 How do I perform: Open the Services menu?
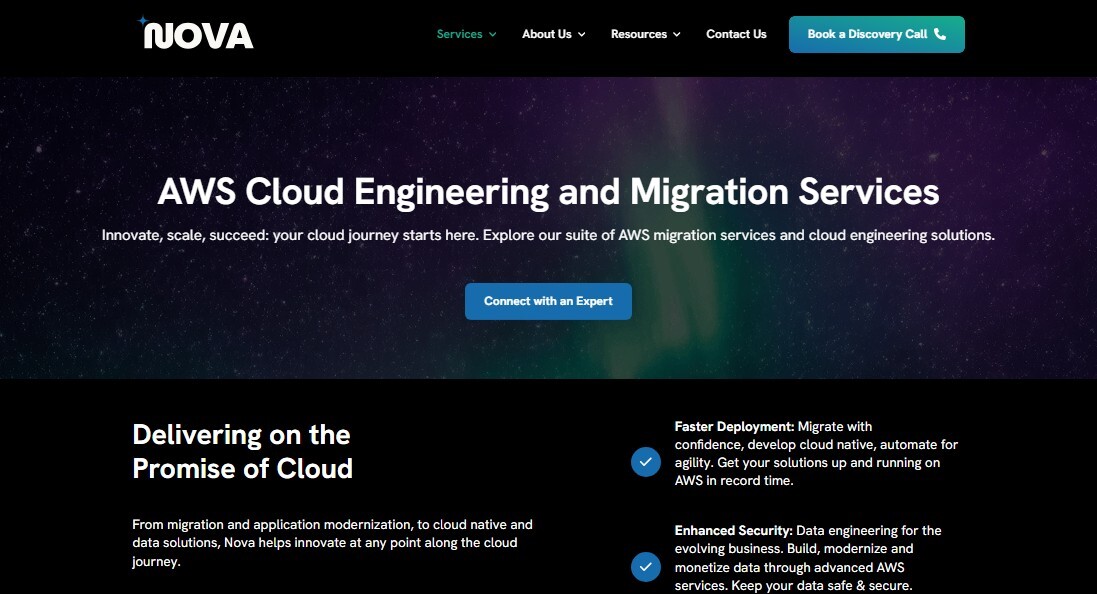click(458, 33)
